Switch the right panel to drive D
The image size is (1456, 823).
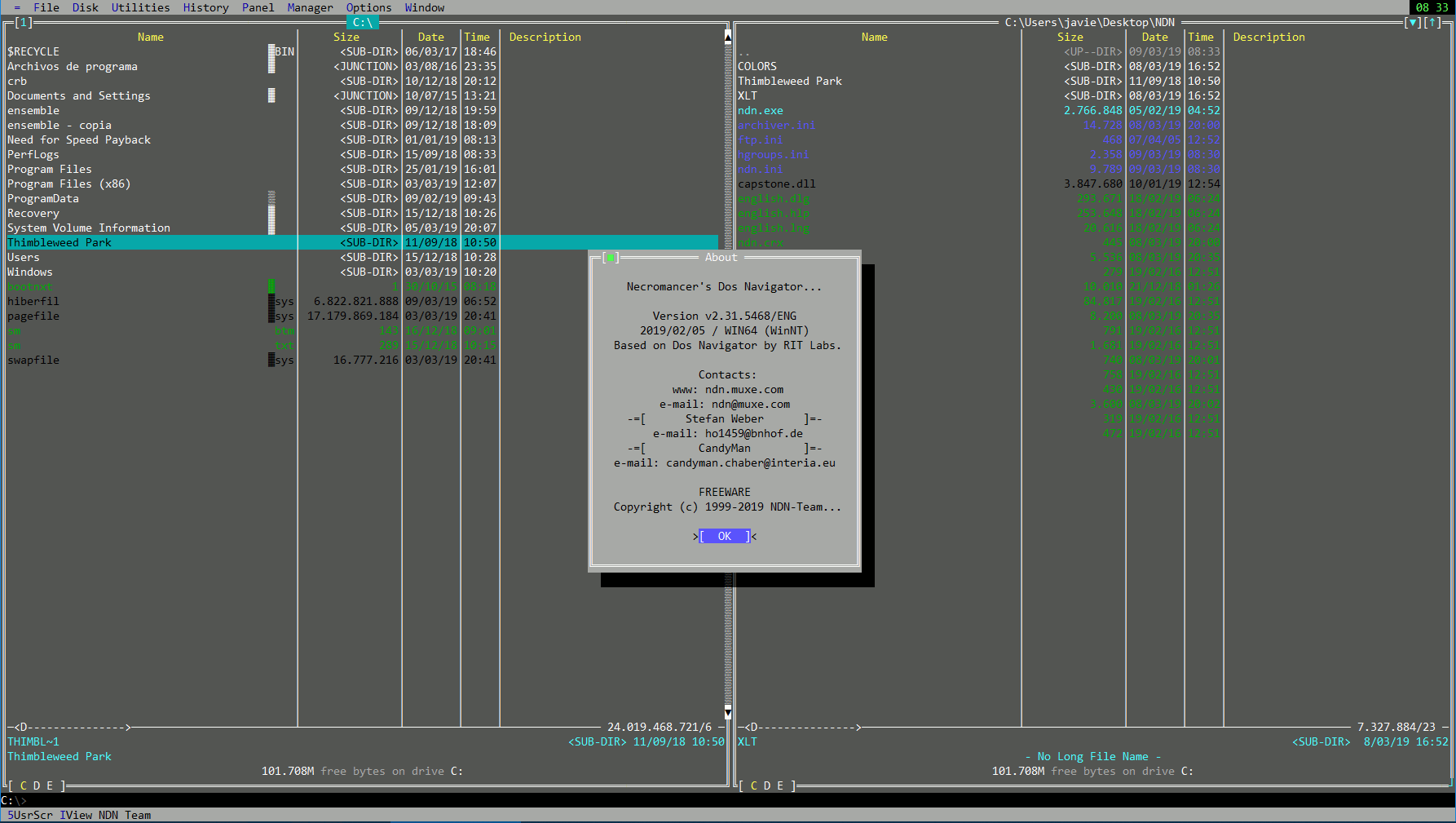click(x=767, y=785)
